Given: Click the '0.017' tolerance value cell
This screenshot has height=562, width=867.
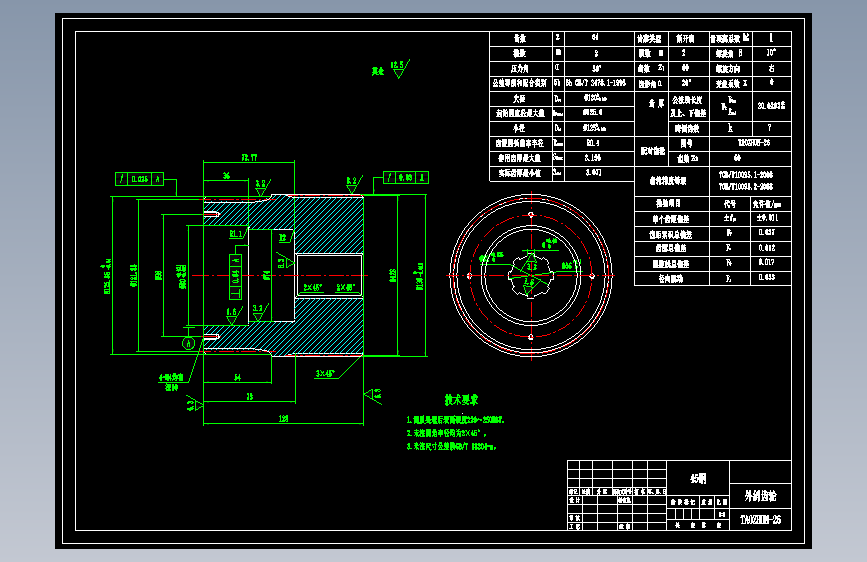Looking at the screenshot, I should 771,263.
